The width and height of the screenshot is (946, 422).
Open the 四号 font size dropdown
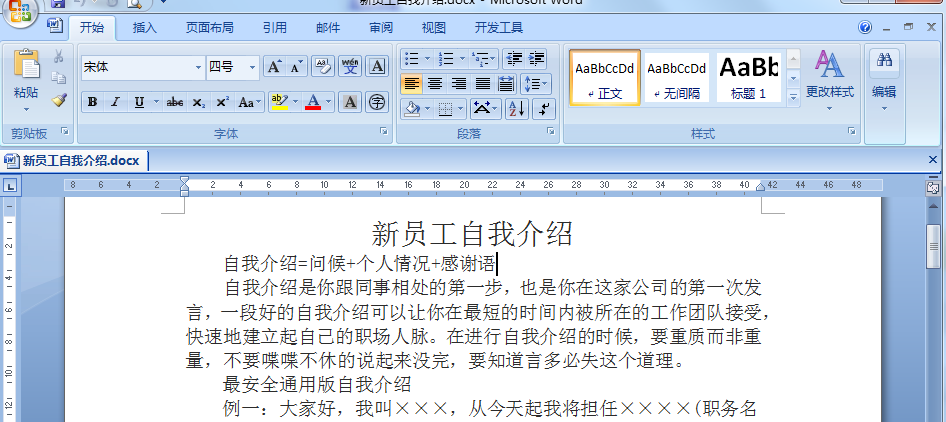[x=252, y=68]
